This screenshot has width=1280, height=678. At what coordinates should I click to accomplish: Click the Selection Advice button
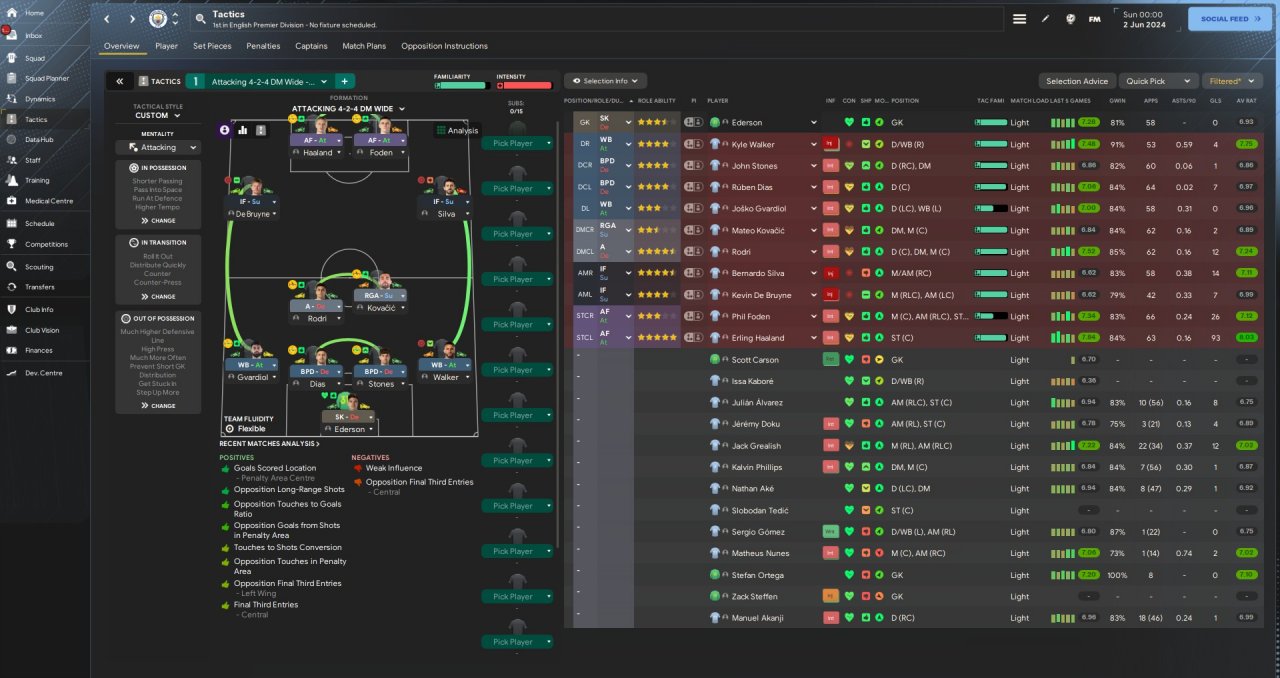point(1077,81)
